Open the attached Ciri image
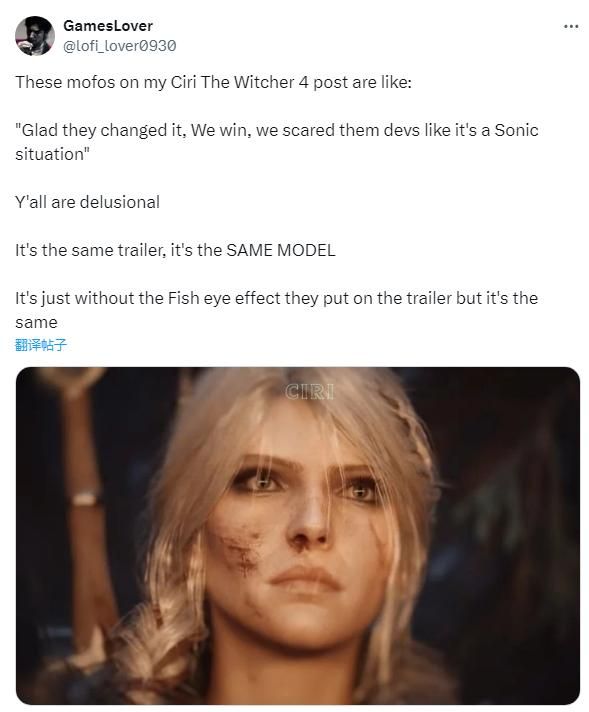This screenshot has height=712, width=589. (x=297, y=535)
